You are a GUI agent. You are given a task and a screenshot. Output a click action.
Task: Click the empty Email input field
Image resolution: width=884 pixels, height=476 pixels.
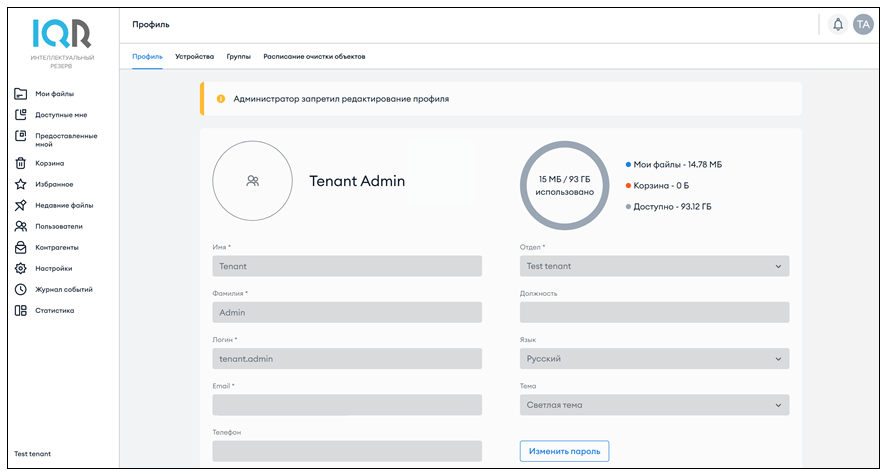(x=347, y=405)
